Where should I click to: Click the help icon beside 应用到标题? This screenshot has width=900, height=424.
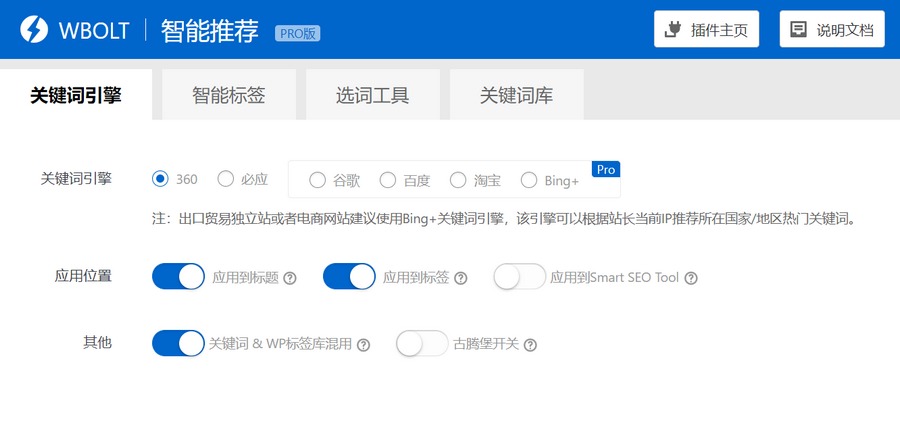(290, 278)
